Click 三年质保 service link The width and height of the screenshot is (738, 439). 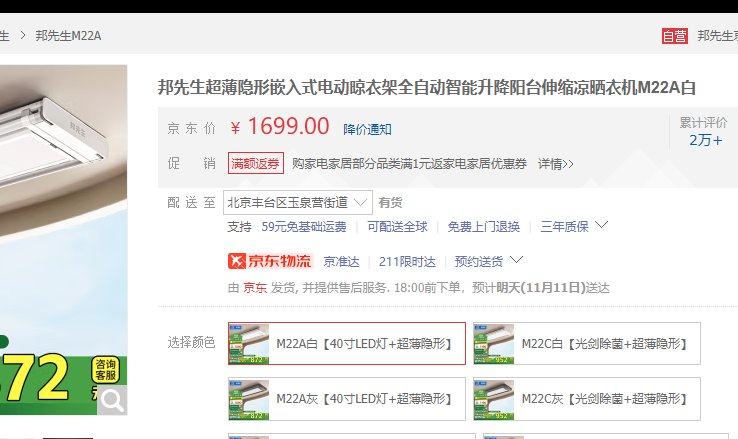pyautogui.click(x=564, y=227)
